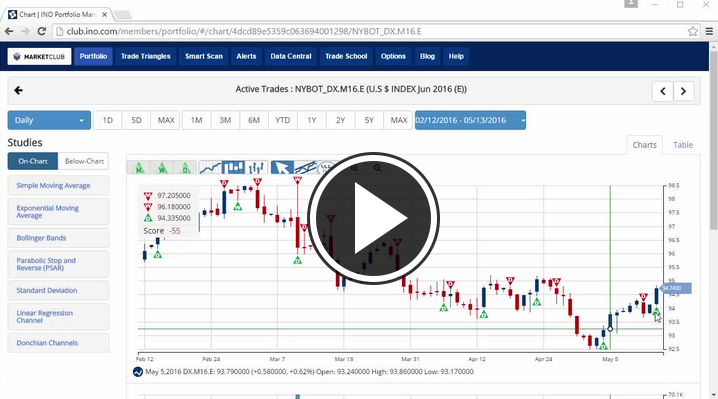Select the candlestick chart style
This screenshot has height=399, width=718.
coord(233,168)
